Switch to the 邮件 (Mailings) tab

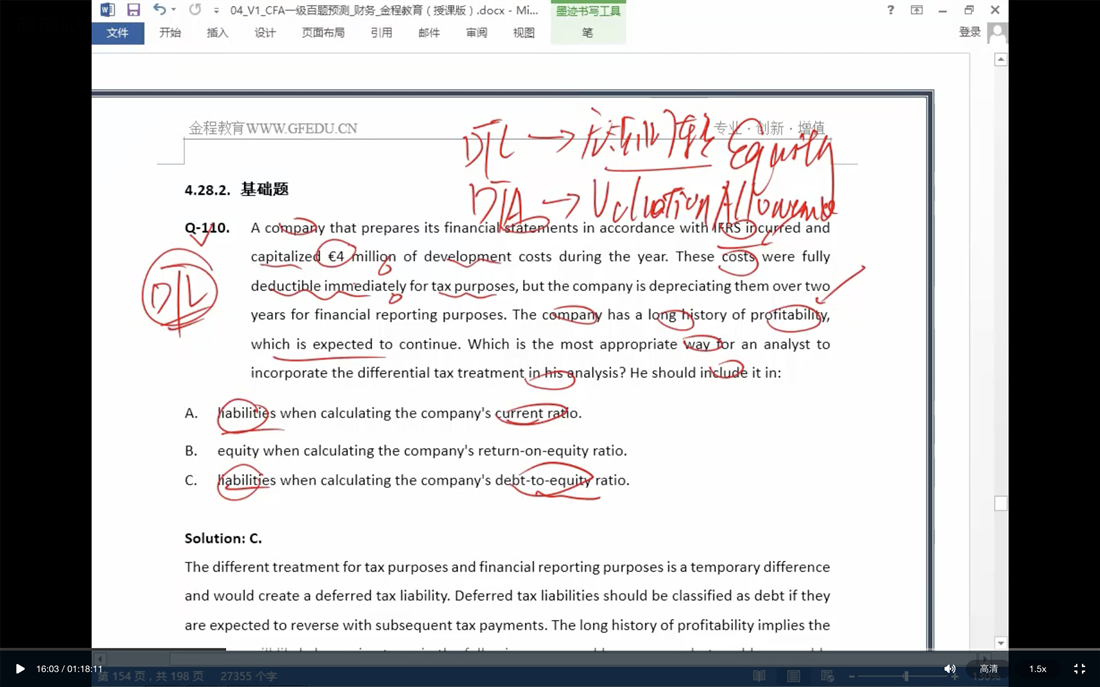coord(429,33)
